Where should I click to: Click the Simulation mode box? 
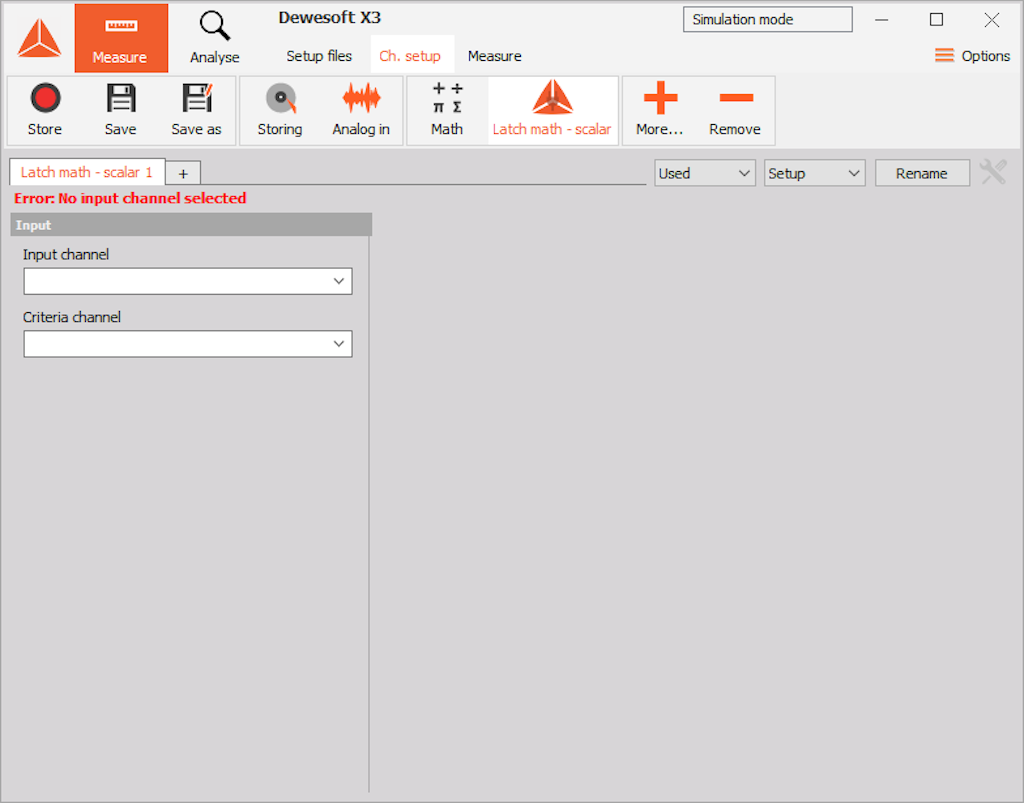767,20
